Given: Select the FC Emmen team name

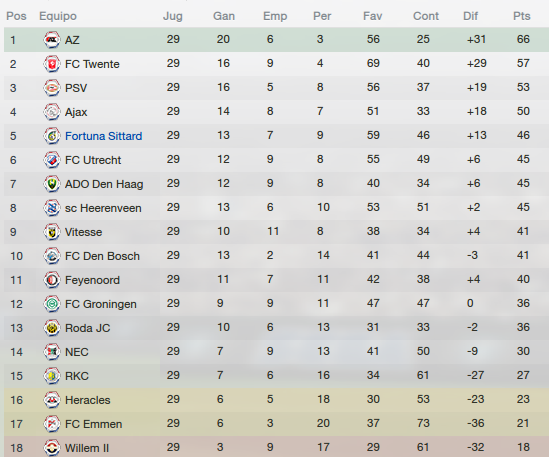Looking at the screenshot, I should (93, 424).
